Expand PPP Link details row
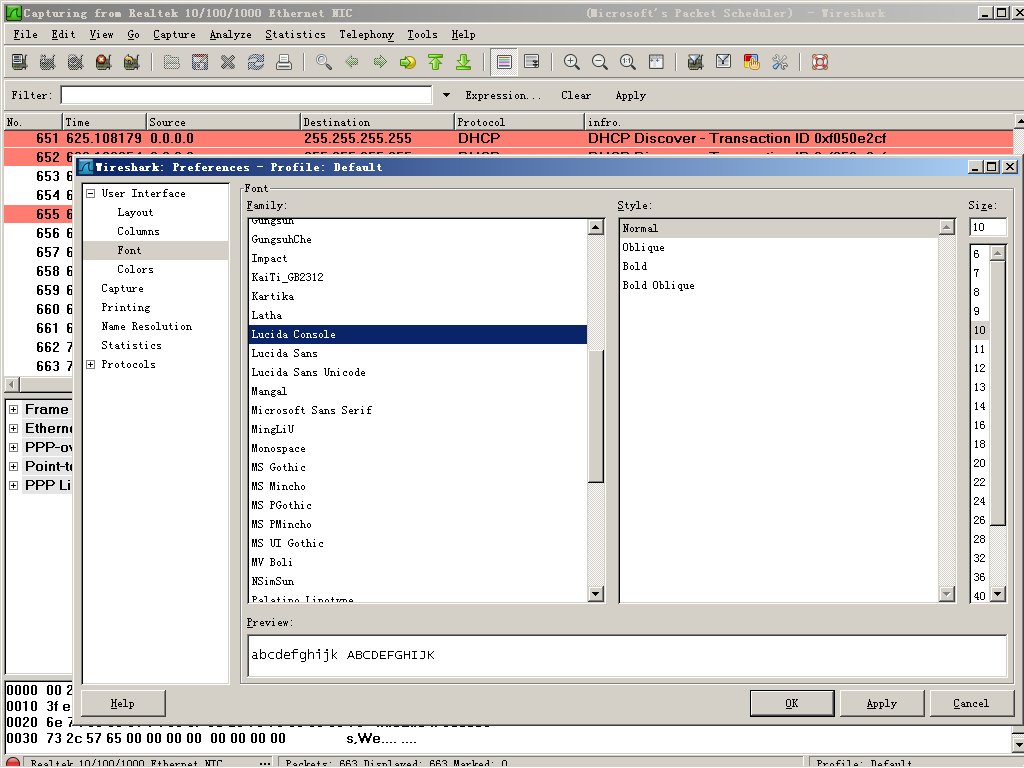The width and height of the screenshot is (1024, 768). (x=13, y=485)
